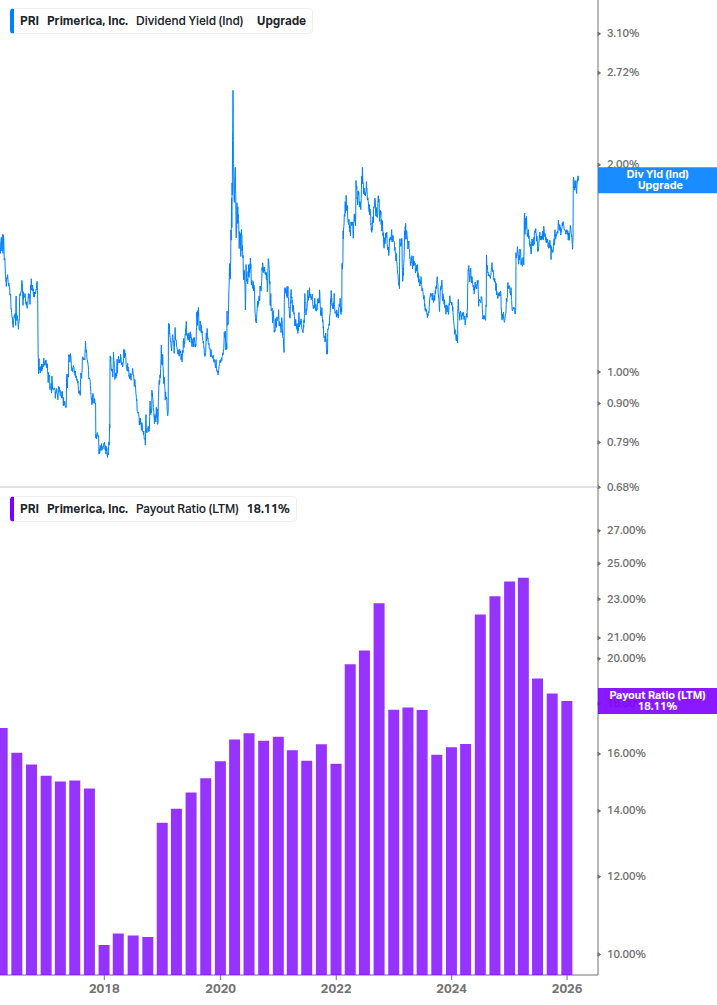Click the 2018 label on the time axis
717x1005 pixels.
103,987
